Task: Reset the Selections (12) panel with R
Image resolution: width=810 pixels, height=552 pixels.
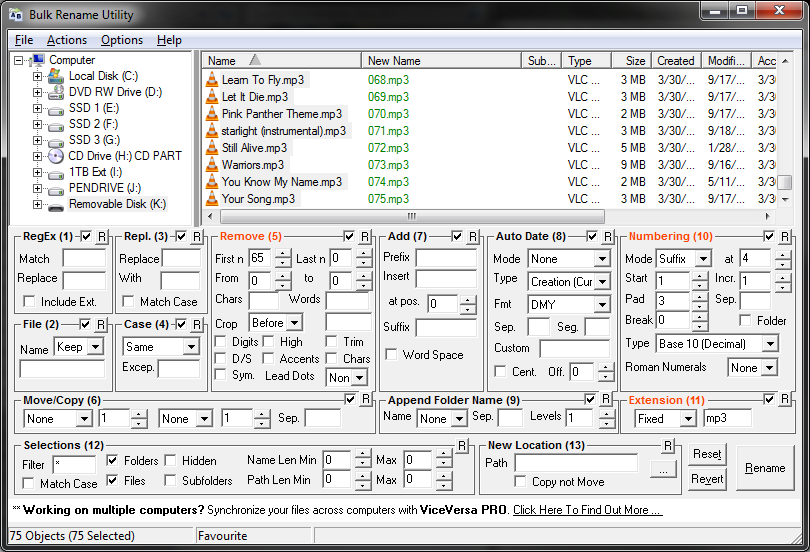Action: (x=462, y=445)
